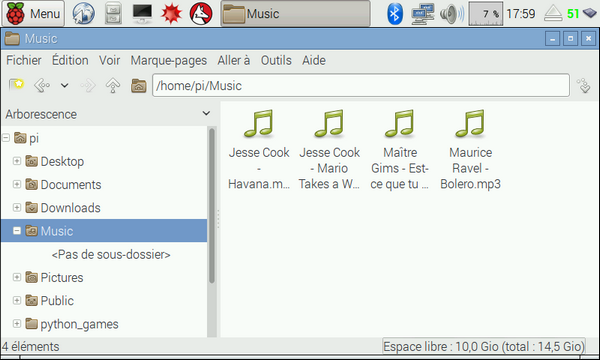Go to the home folder icon
Image resolution: width=600 pixels, height=360 pixels.
[139, 85]
